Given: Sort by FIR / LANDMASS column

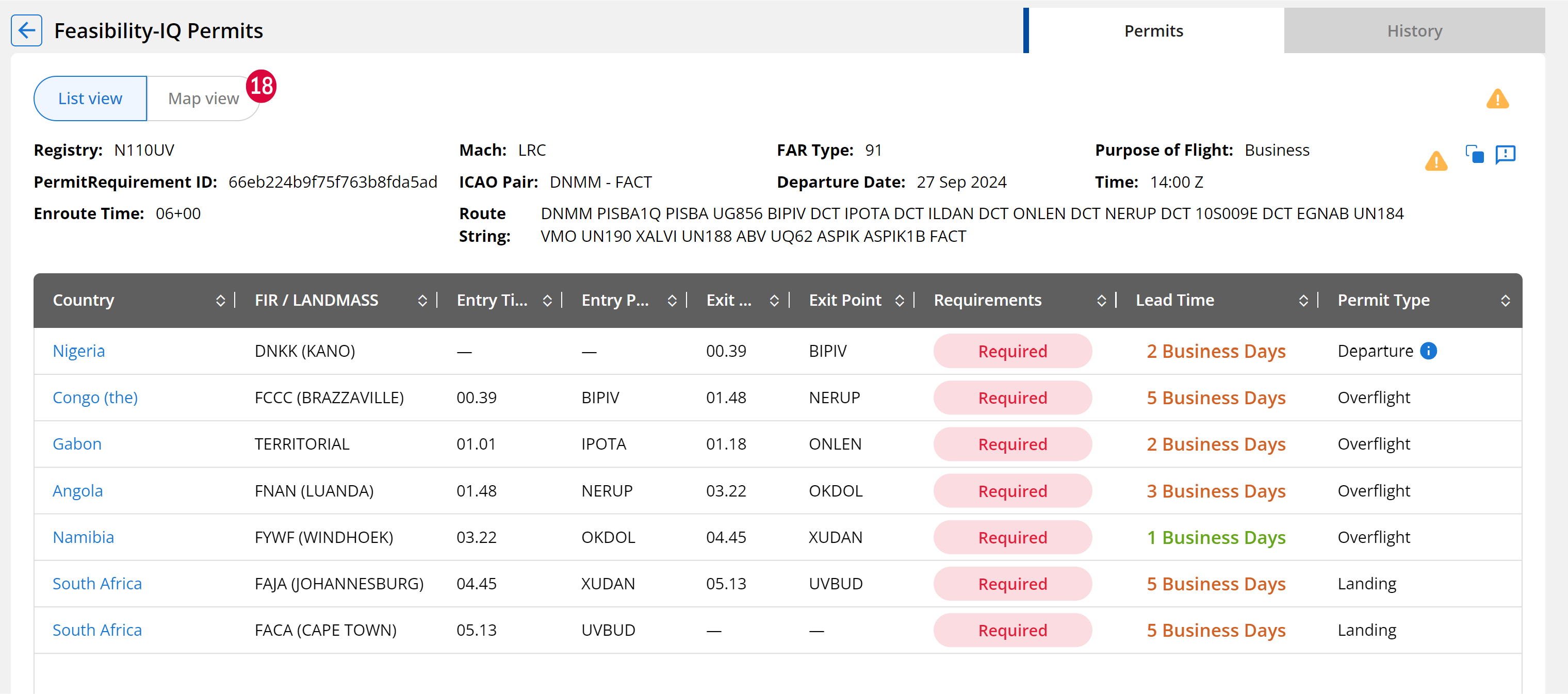Looking at the screenshot, I should pyautogui.click(x=422, y=301).
